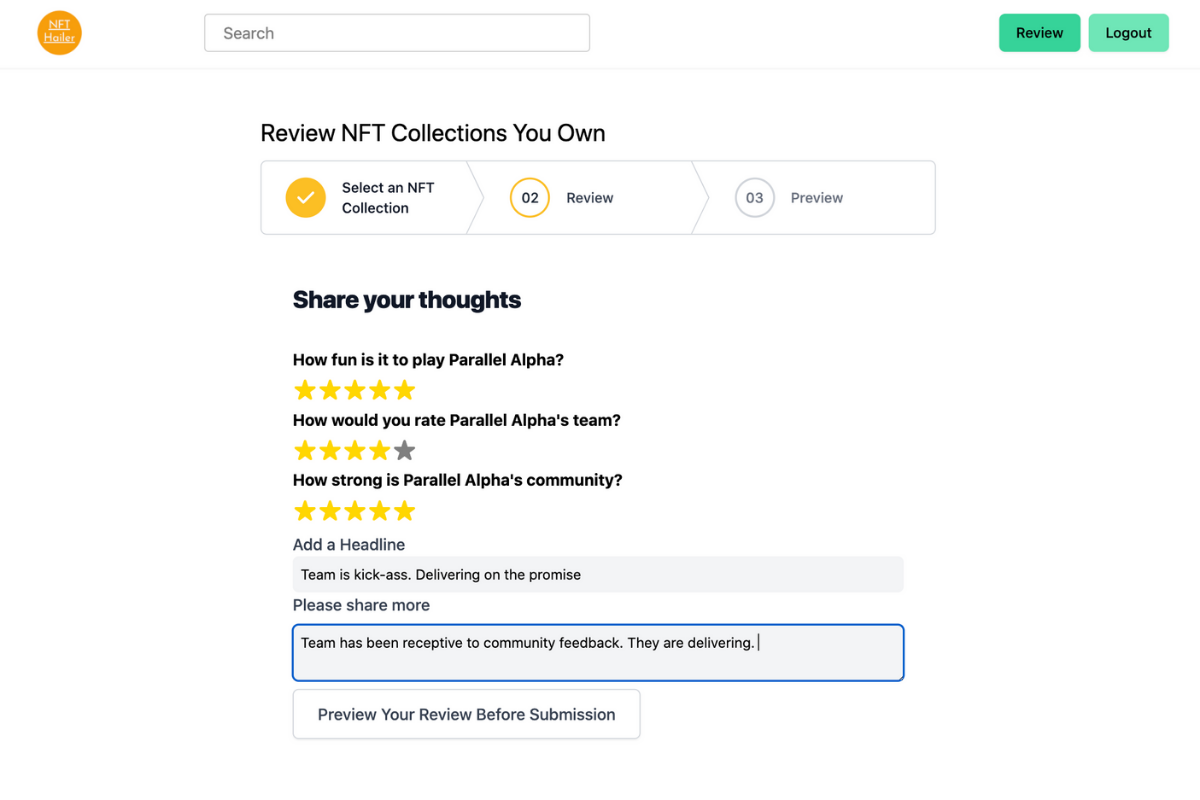1200x800 pixels.
Task: Click the 02 step circle icon
Action: (x=530, y=198)
